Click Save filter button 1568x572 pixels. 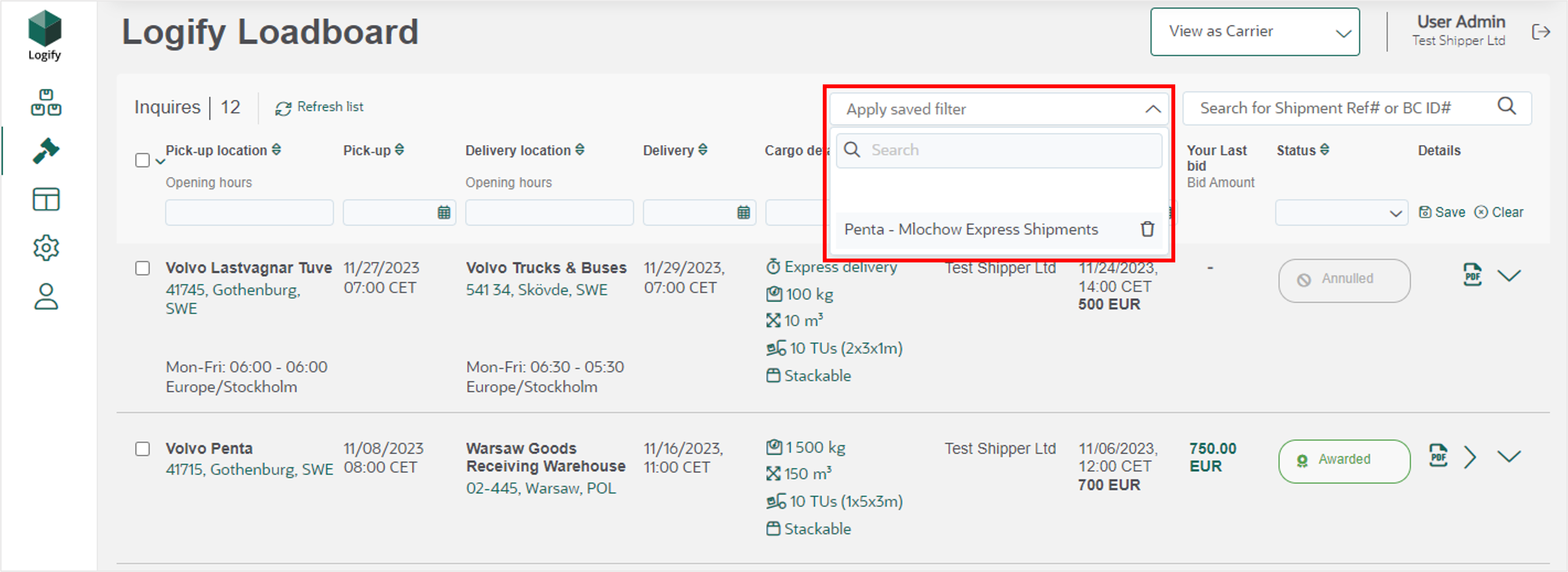[x=1442, y=213]
